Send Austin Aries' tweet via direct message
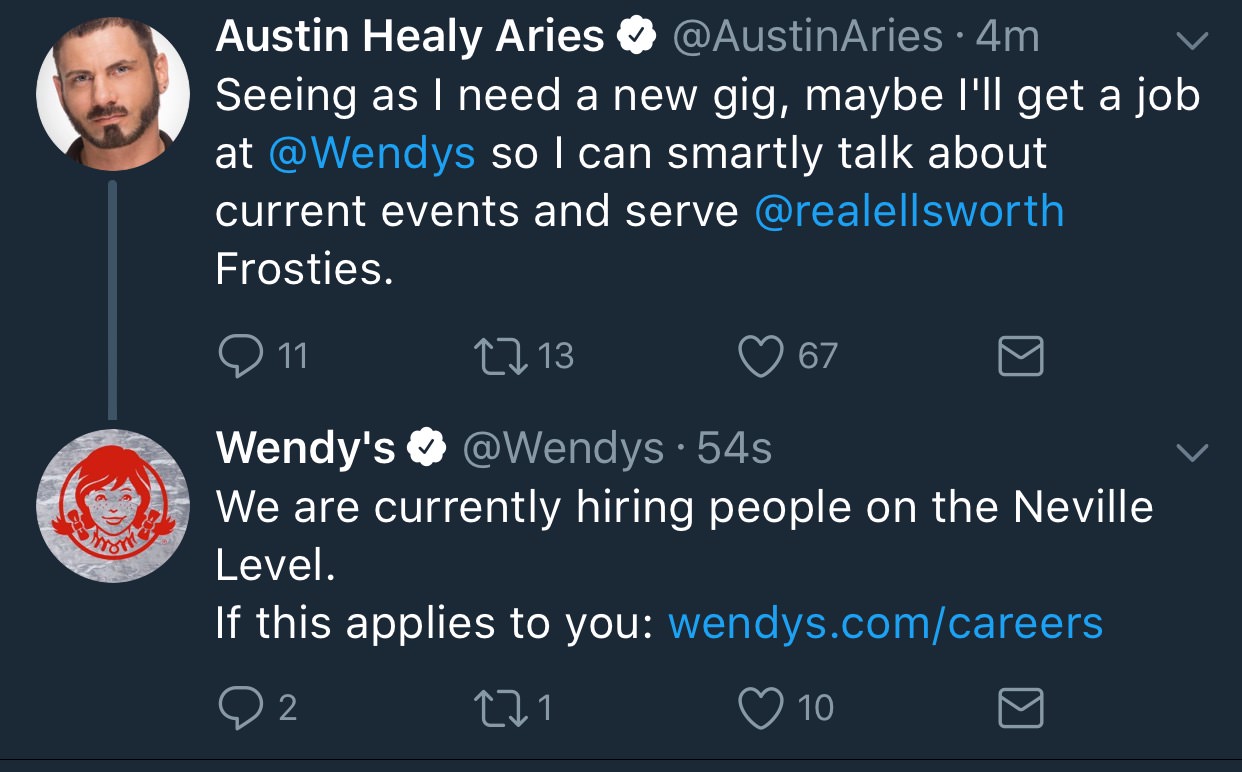The image size is (1242, 772). 1021,357
